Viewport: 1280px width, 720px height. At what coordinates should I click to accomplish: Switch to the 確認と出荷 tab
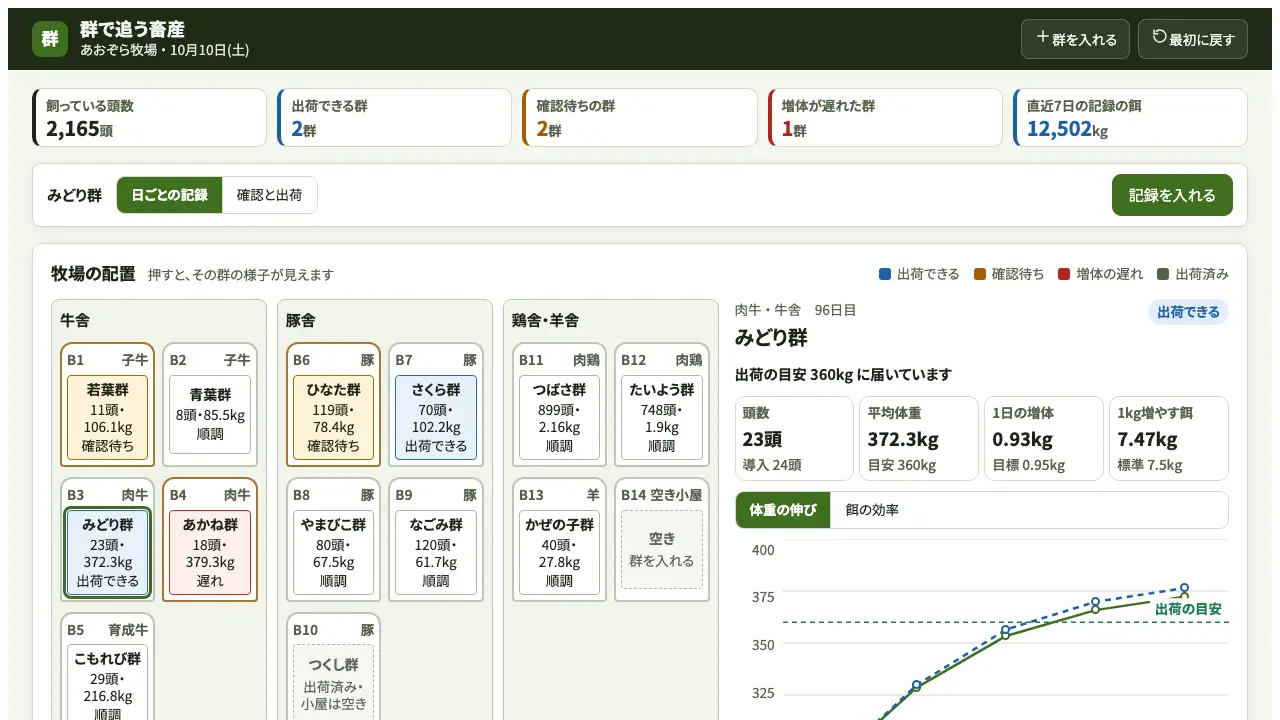click(x=269, y=195)
